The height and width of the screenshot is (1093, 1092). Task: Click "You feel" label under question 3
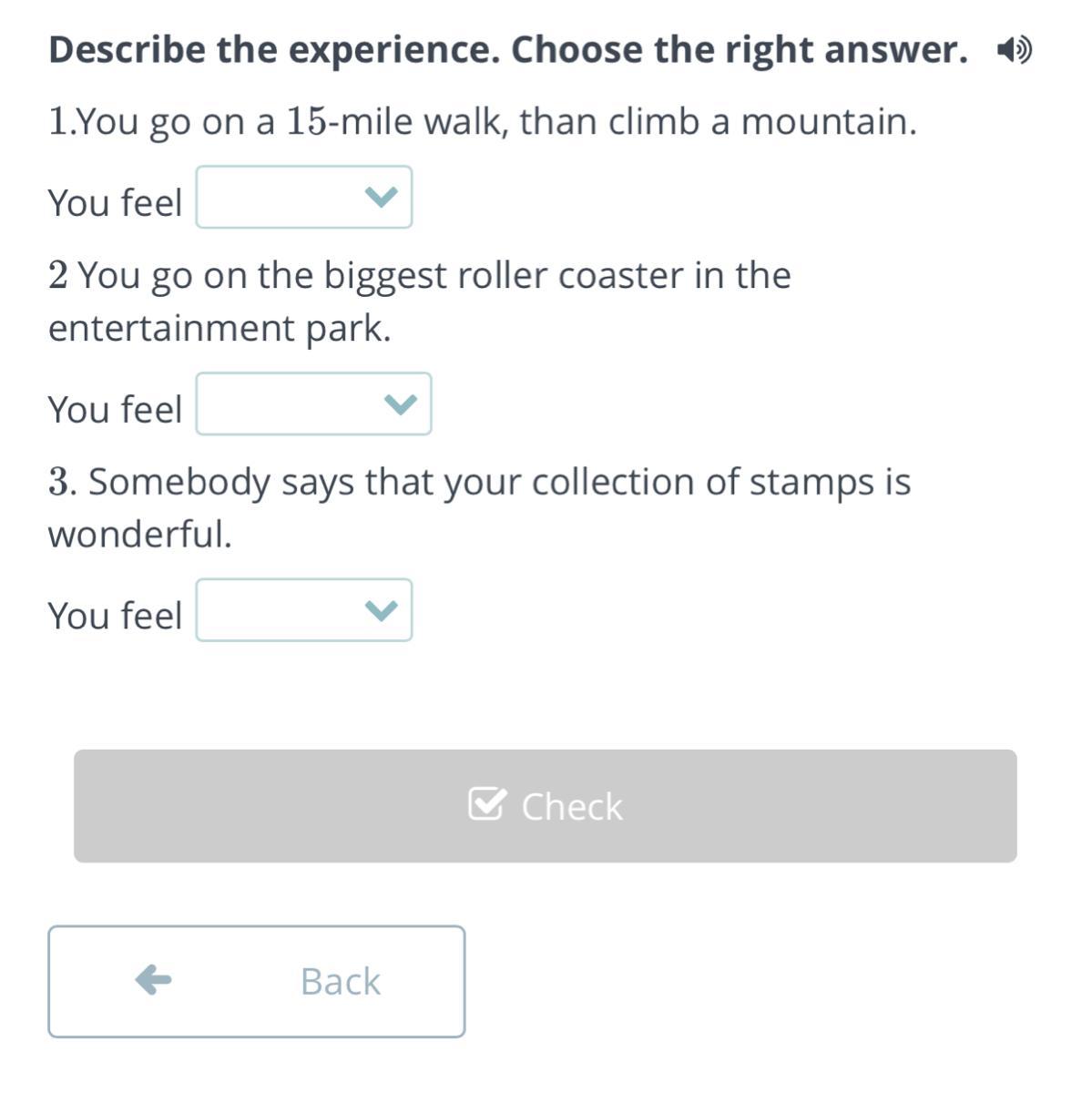pos(115,616)
